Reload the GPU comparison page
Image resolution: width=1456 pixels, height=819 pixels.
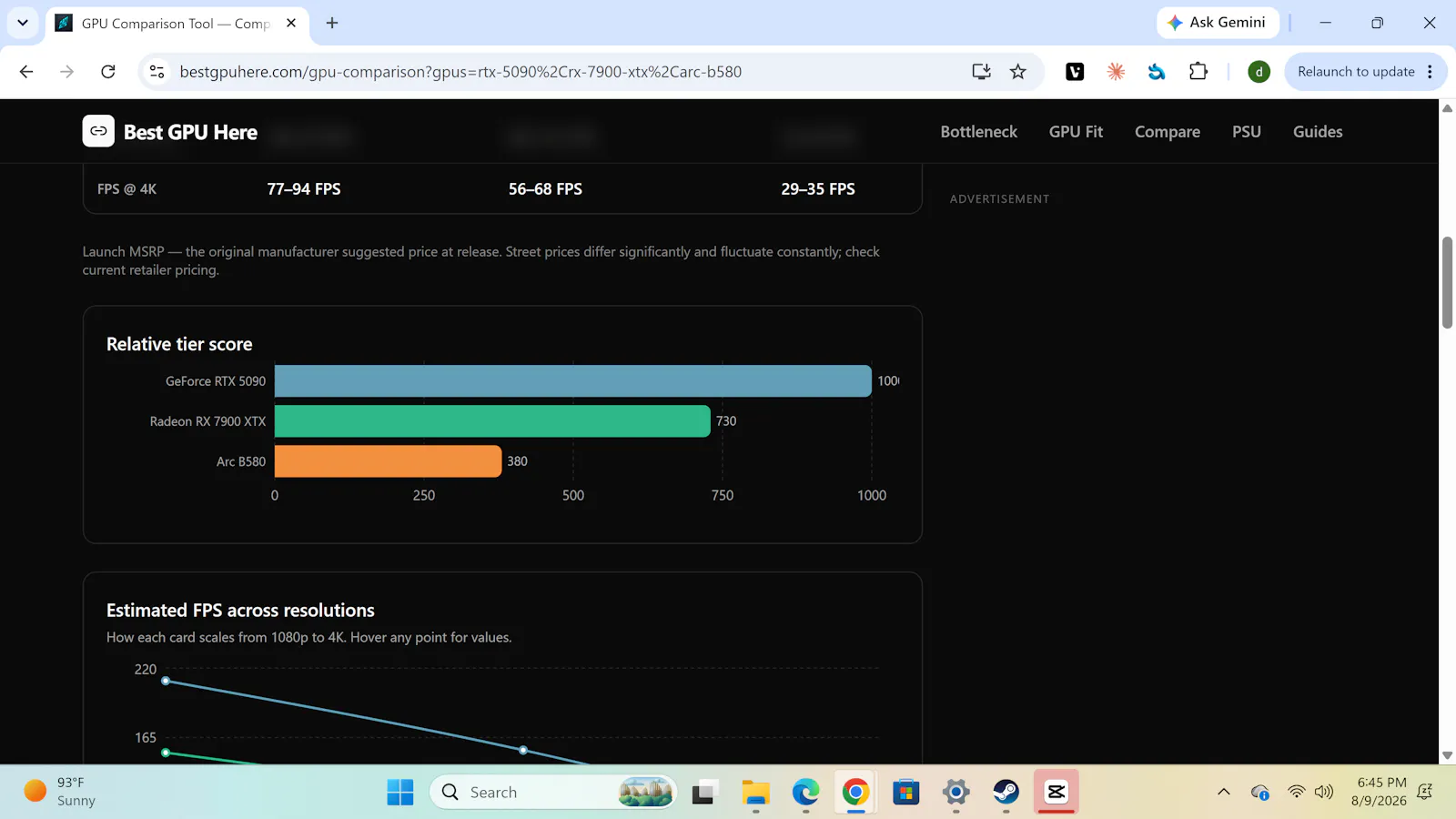click(108, 72)
